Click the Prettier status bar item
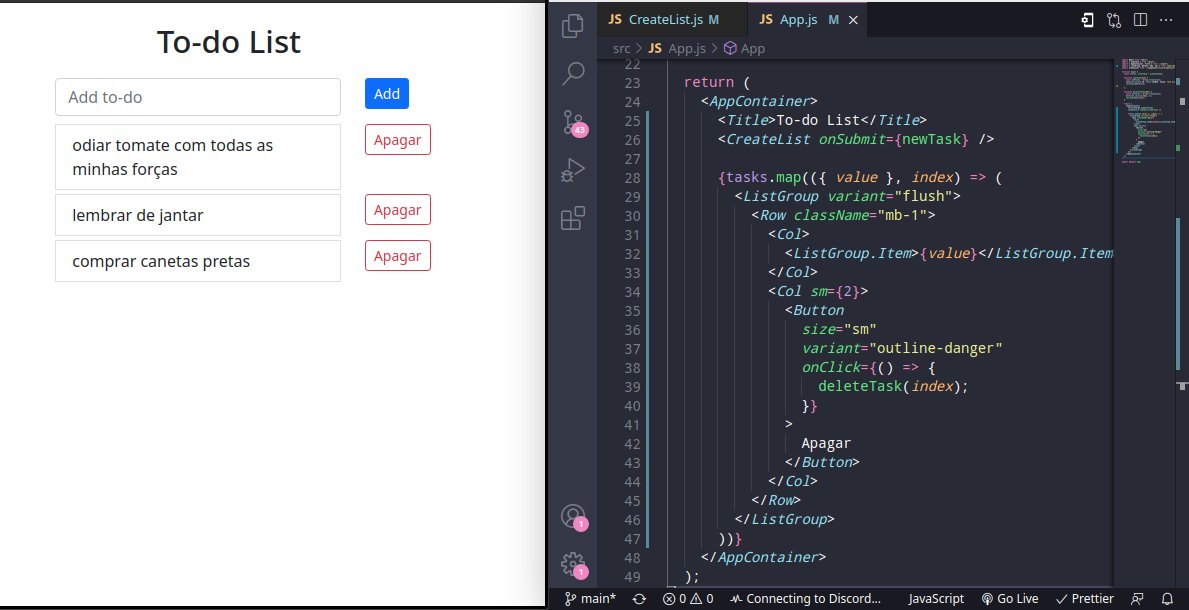The height and width of the screenshot is (610, 1189). pyautogui.click(x=1084, y=599)
